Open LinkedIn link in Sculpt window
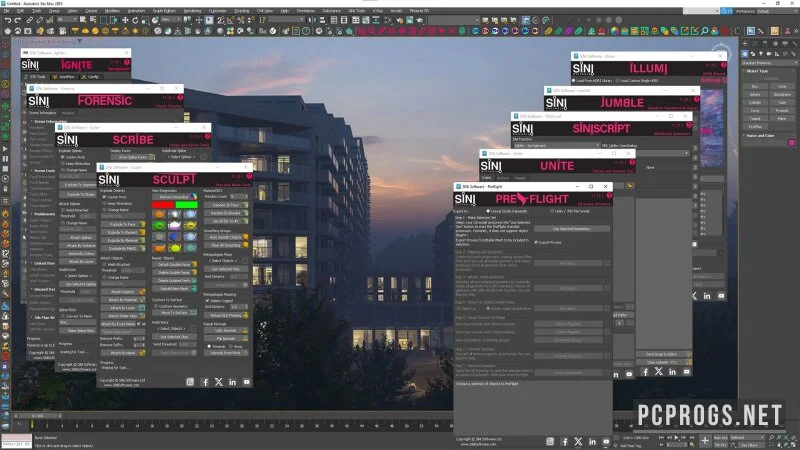Viewport: 800px width, 450px height. point(233,382)
